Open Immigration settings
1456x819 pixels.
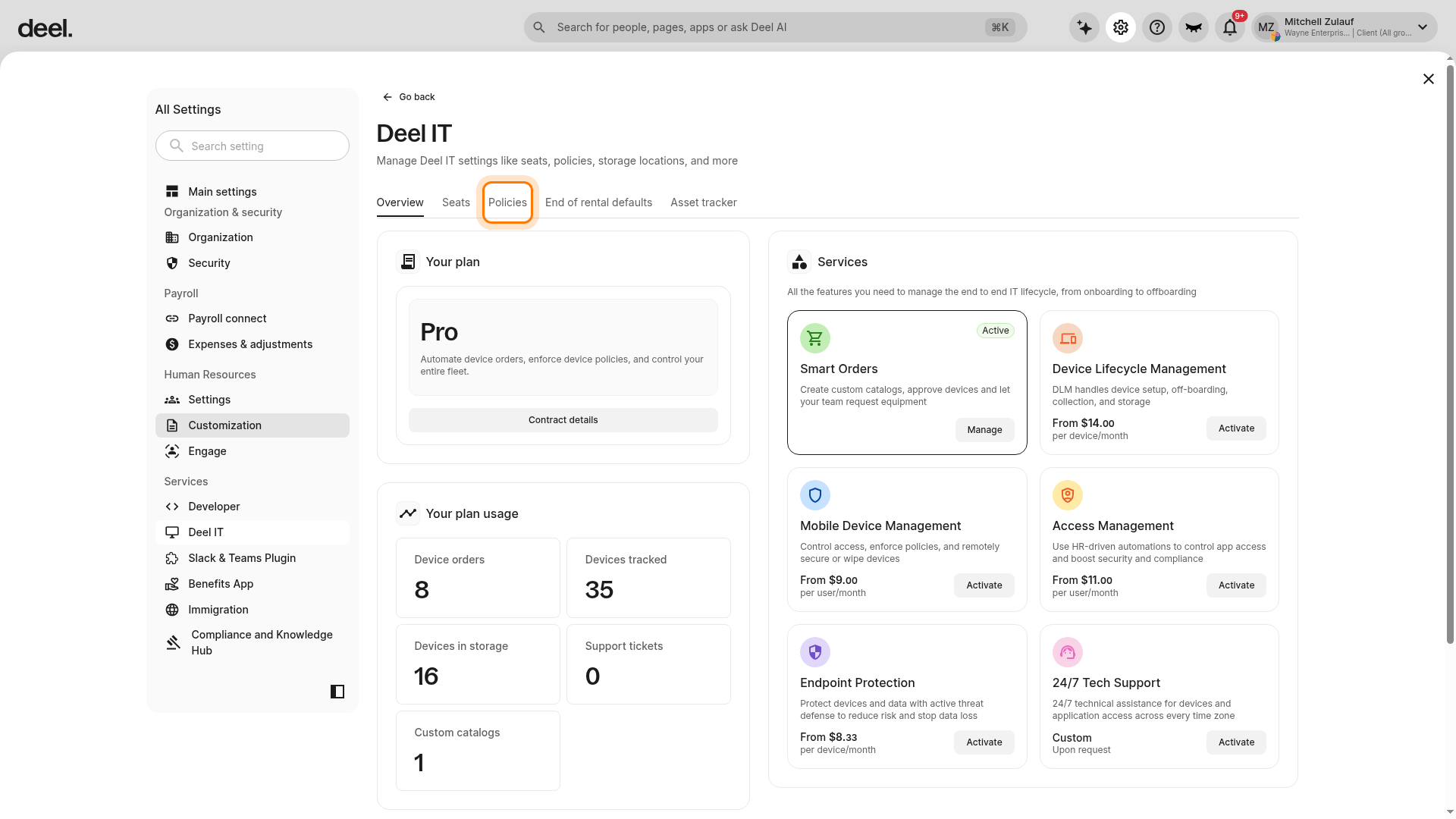pos(253,610)
